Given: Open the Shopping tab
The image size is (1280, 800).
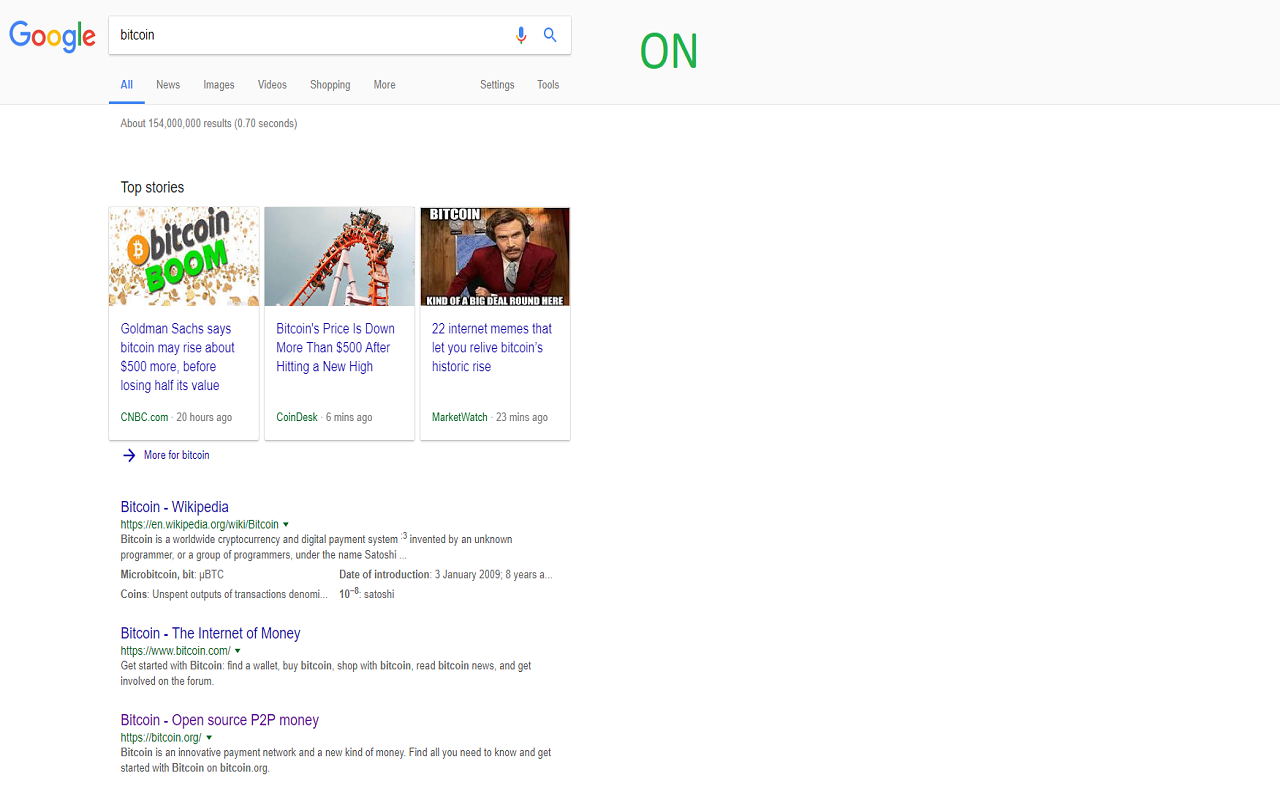Looking at the screenshot, I should (330, 85).
